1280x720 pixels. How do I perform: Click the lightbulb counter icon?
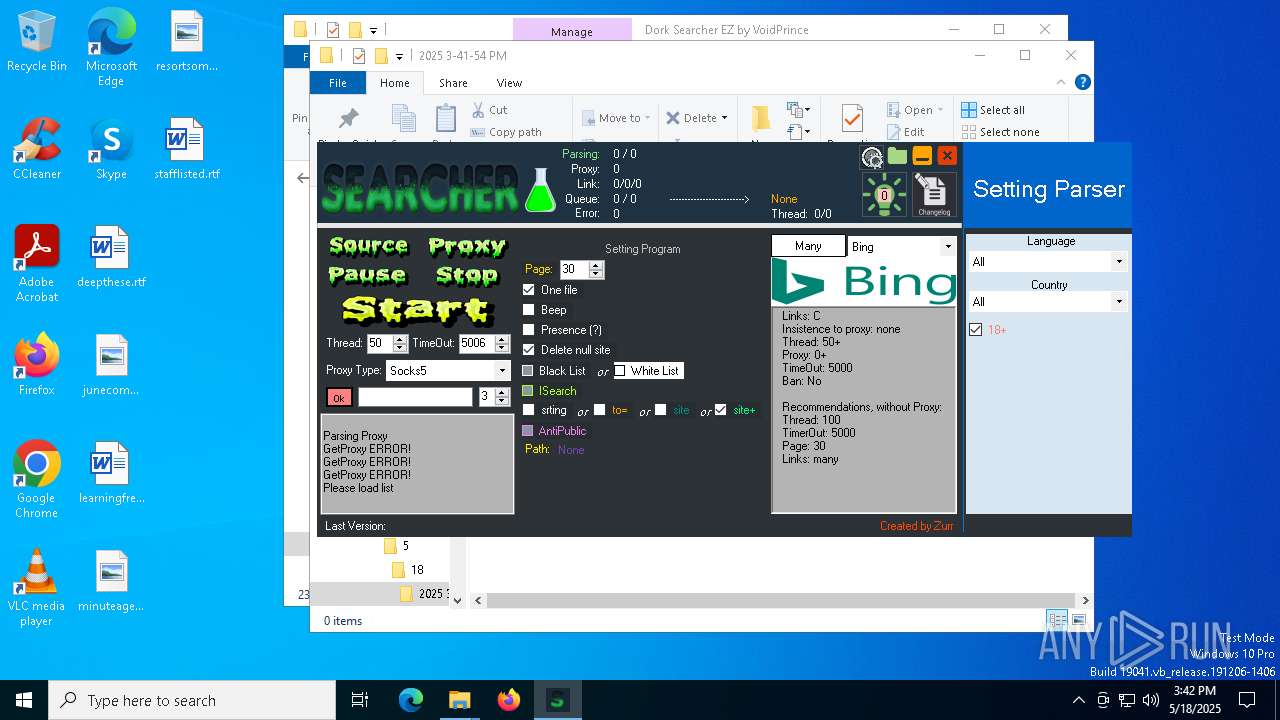tap(884, 195)
